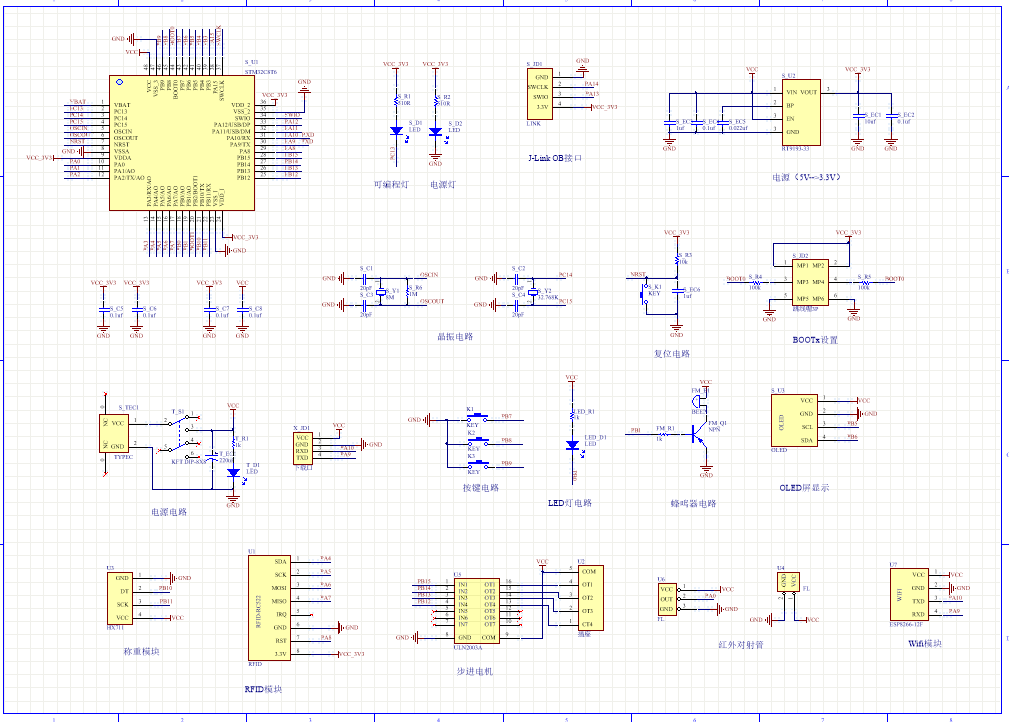The image size is (1009, 722).
Task: Click the 蜂鸣器电路 caption text
Action: point(693,503)
